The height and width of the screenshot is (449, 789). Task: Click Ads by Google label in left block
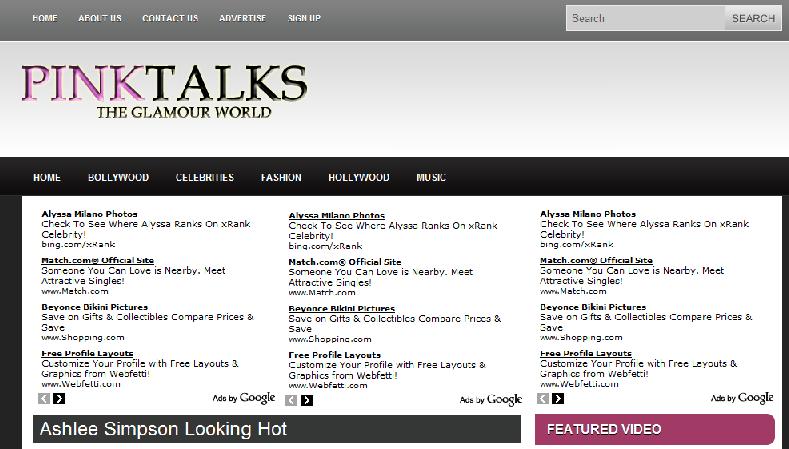tap(244, 398)
